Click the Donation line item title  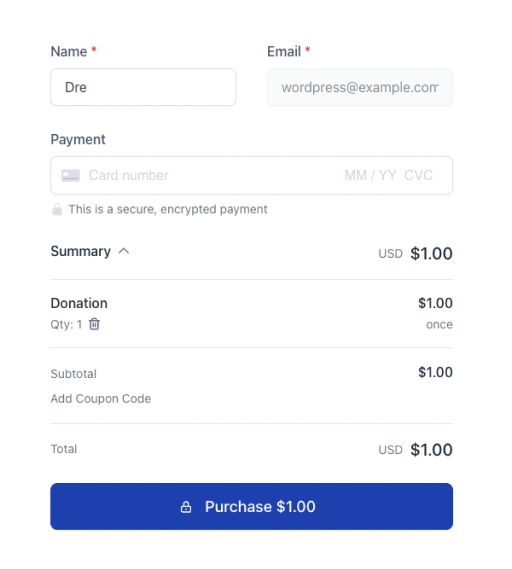pos(79,303)
